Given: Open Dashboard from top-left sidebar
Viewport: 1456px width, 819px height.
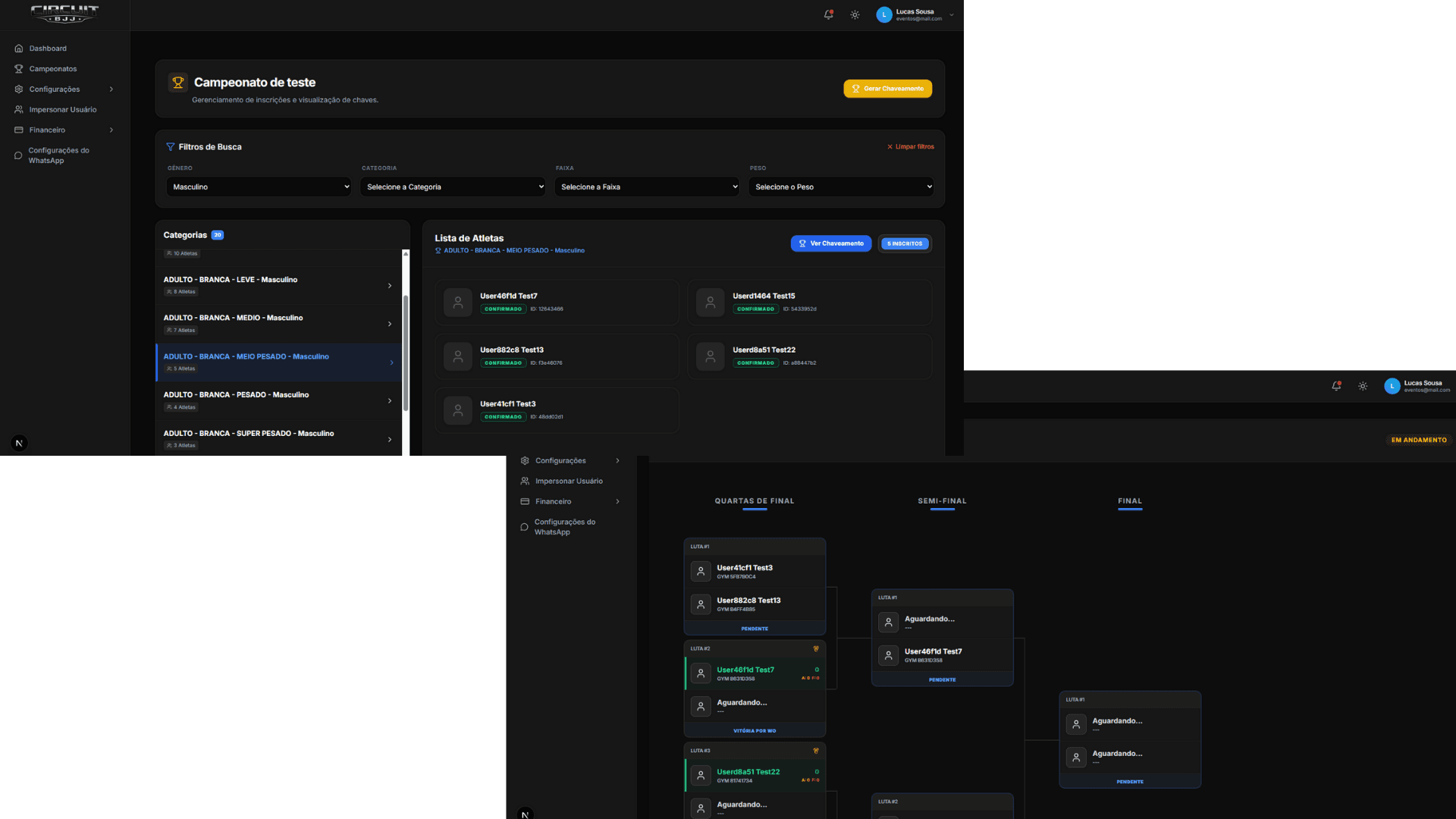Looking at the screenshot, I should pos(48,49).
